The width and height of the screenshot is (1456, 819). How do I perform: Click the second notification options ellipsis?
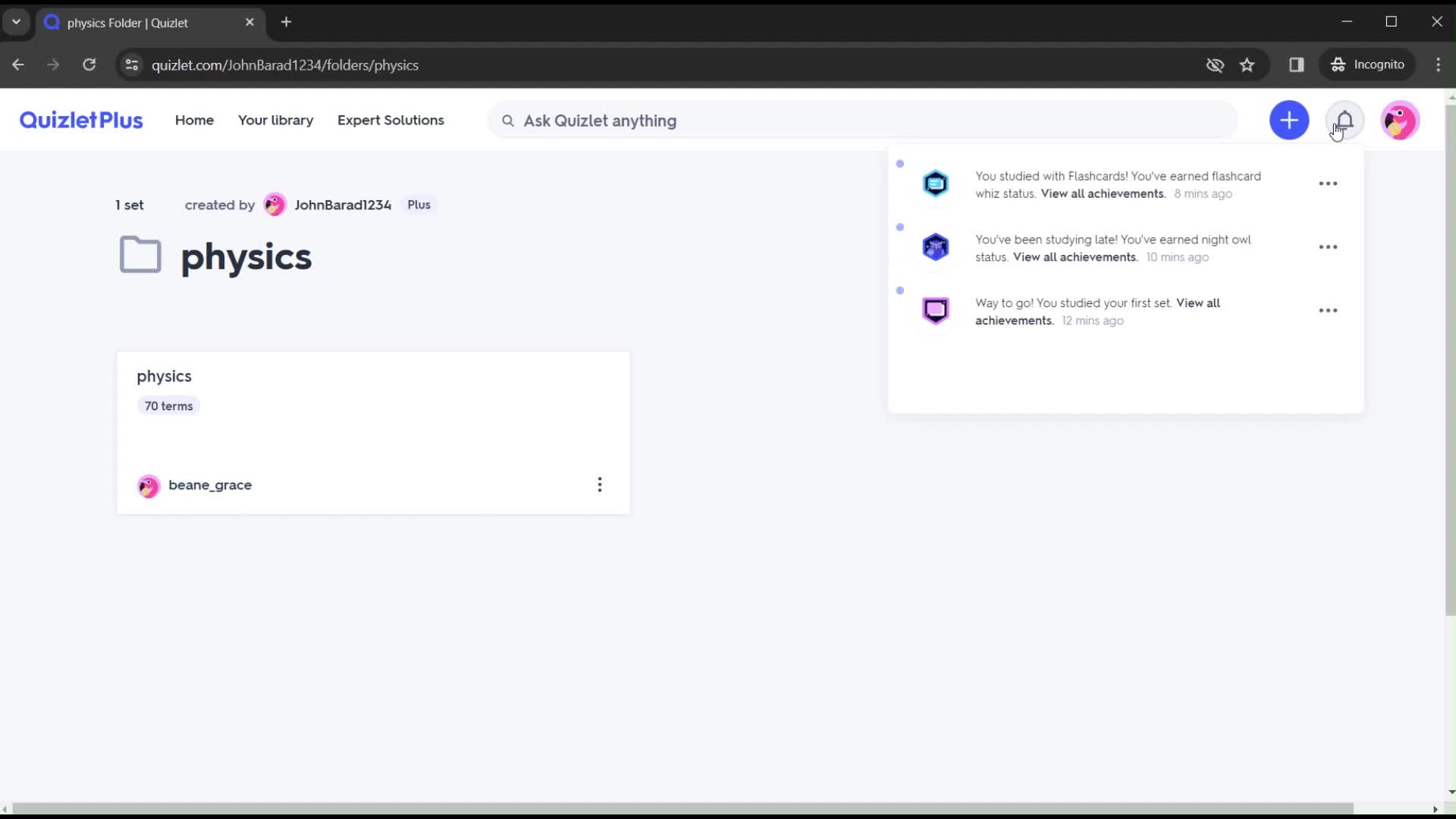[x=1328, y=247]
